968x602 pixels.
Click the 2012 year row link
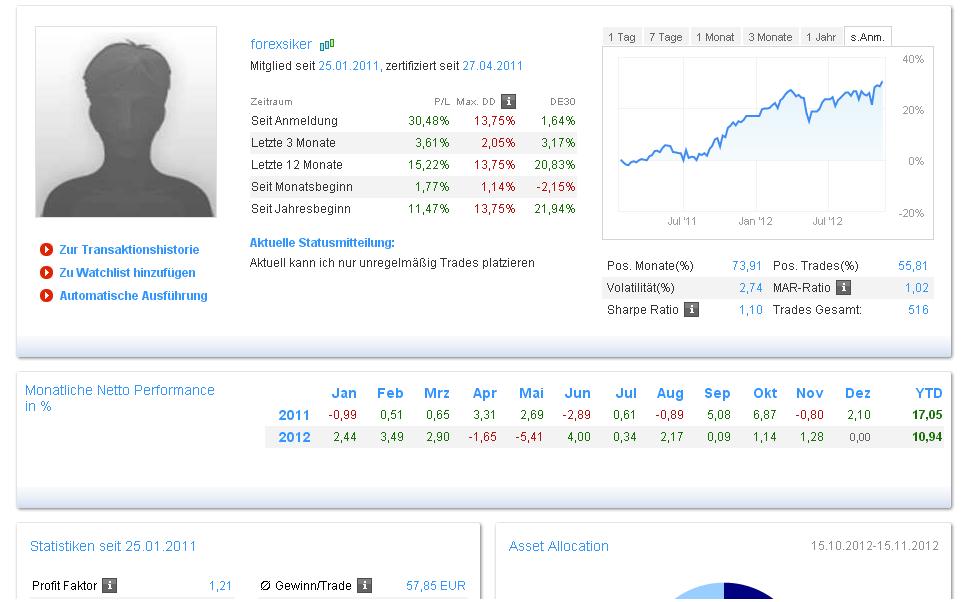pos(294,437)
